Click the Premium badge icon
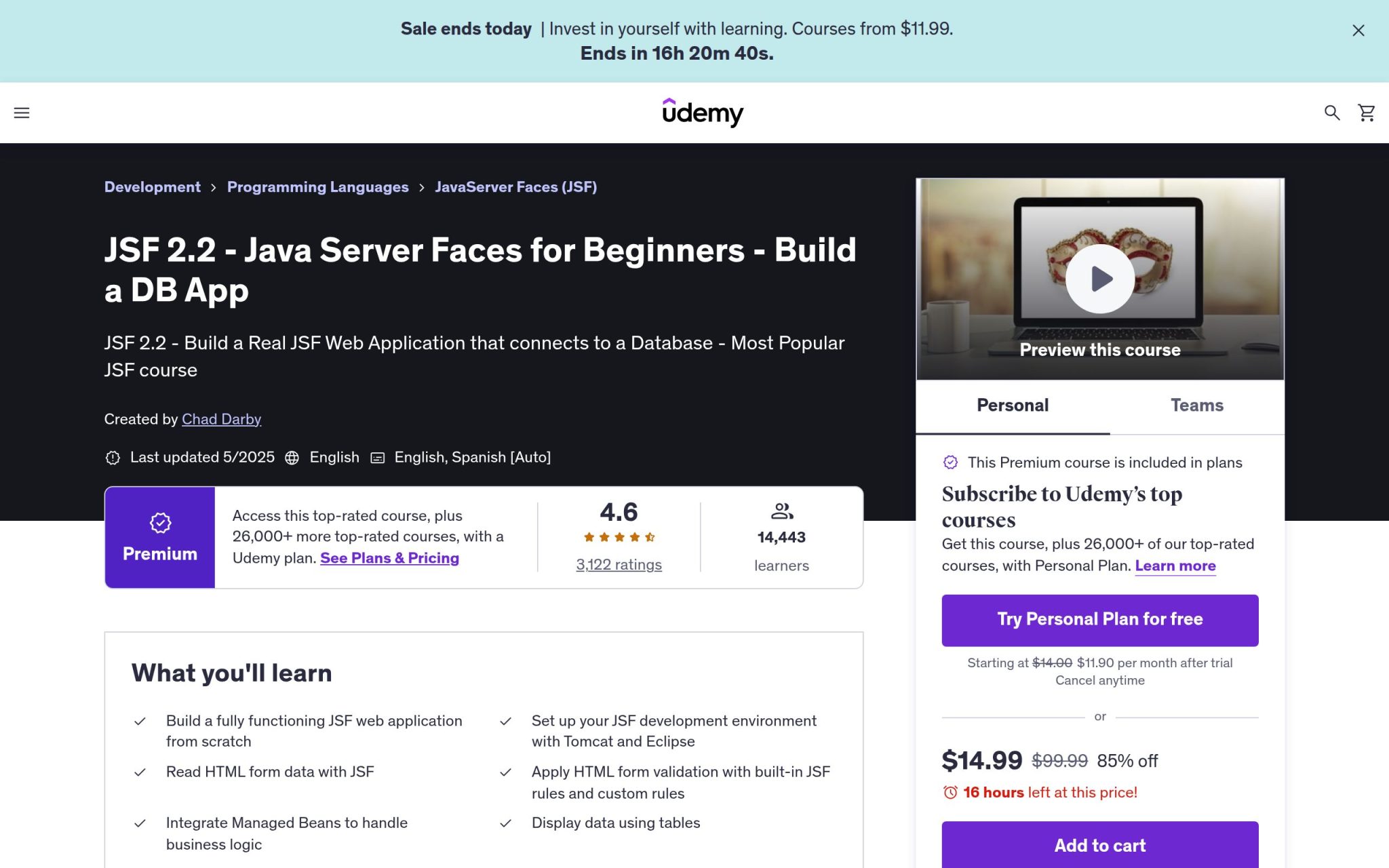The width and height of the screenshot is (1389, 868). click(x=160, y=523)
